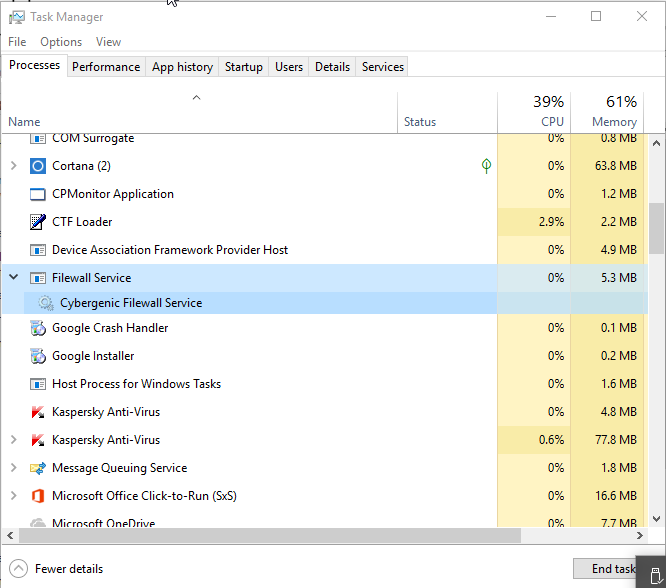The width and height of the screenshot is (666, 588).
Task: Click the CTF Loader pen icon
Action: point(37,222)
